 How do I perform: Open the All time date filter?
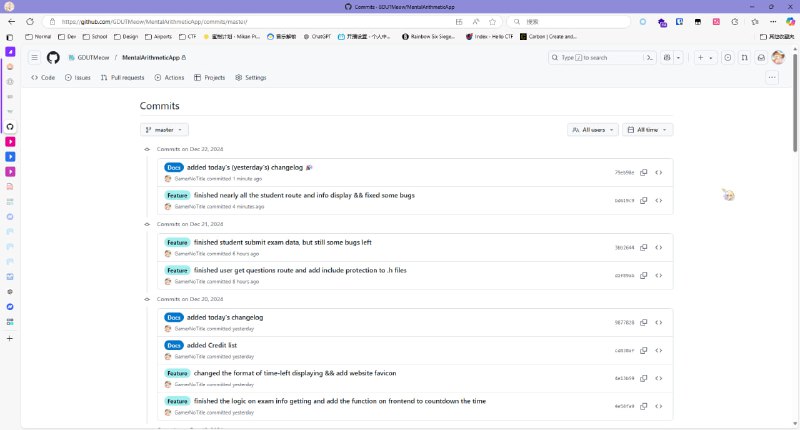[x=647, y=130]
